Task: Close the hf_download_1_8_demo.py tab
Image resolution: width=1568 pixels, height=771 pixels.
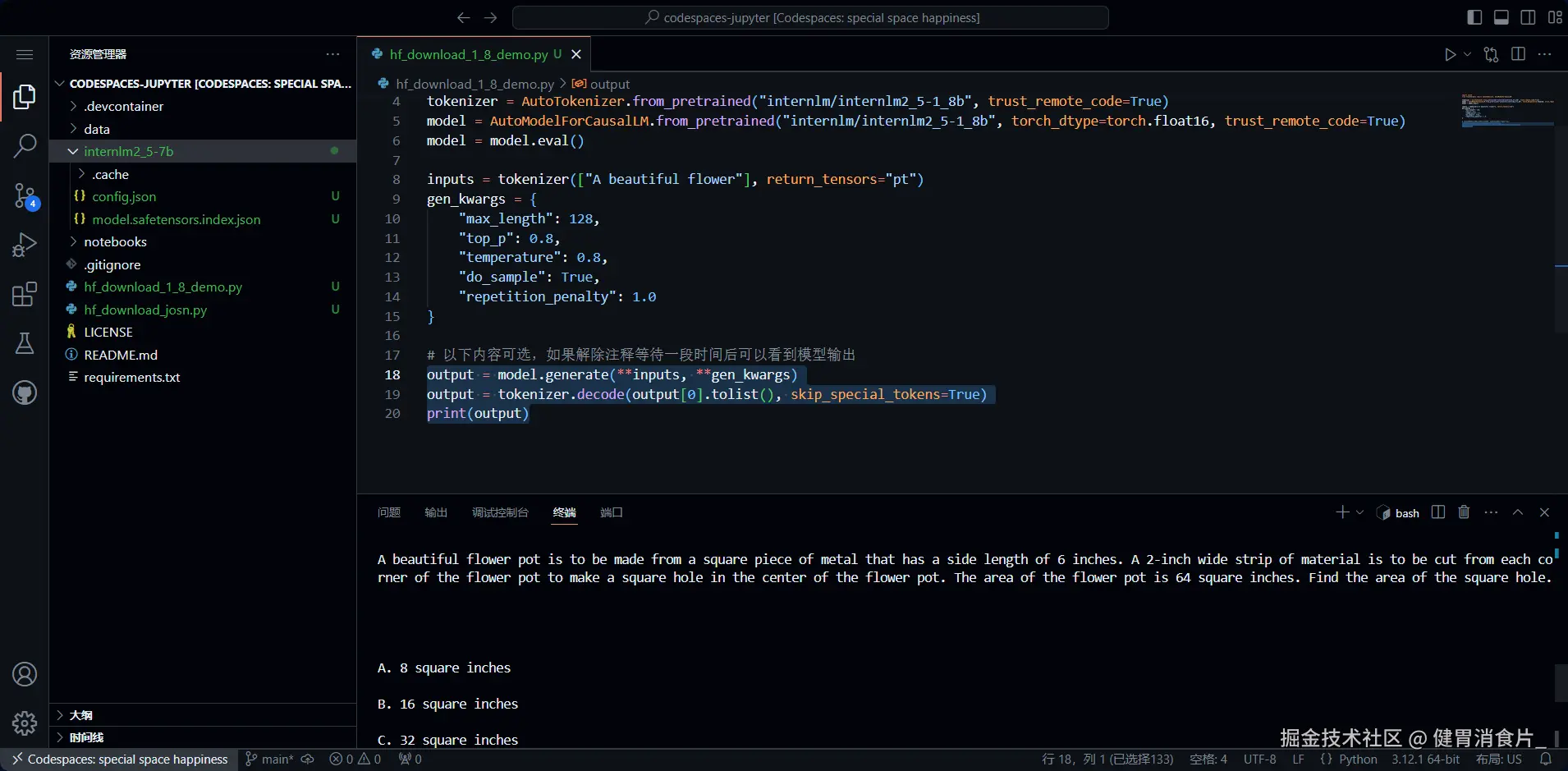Action: coord(576,54)
